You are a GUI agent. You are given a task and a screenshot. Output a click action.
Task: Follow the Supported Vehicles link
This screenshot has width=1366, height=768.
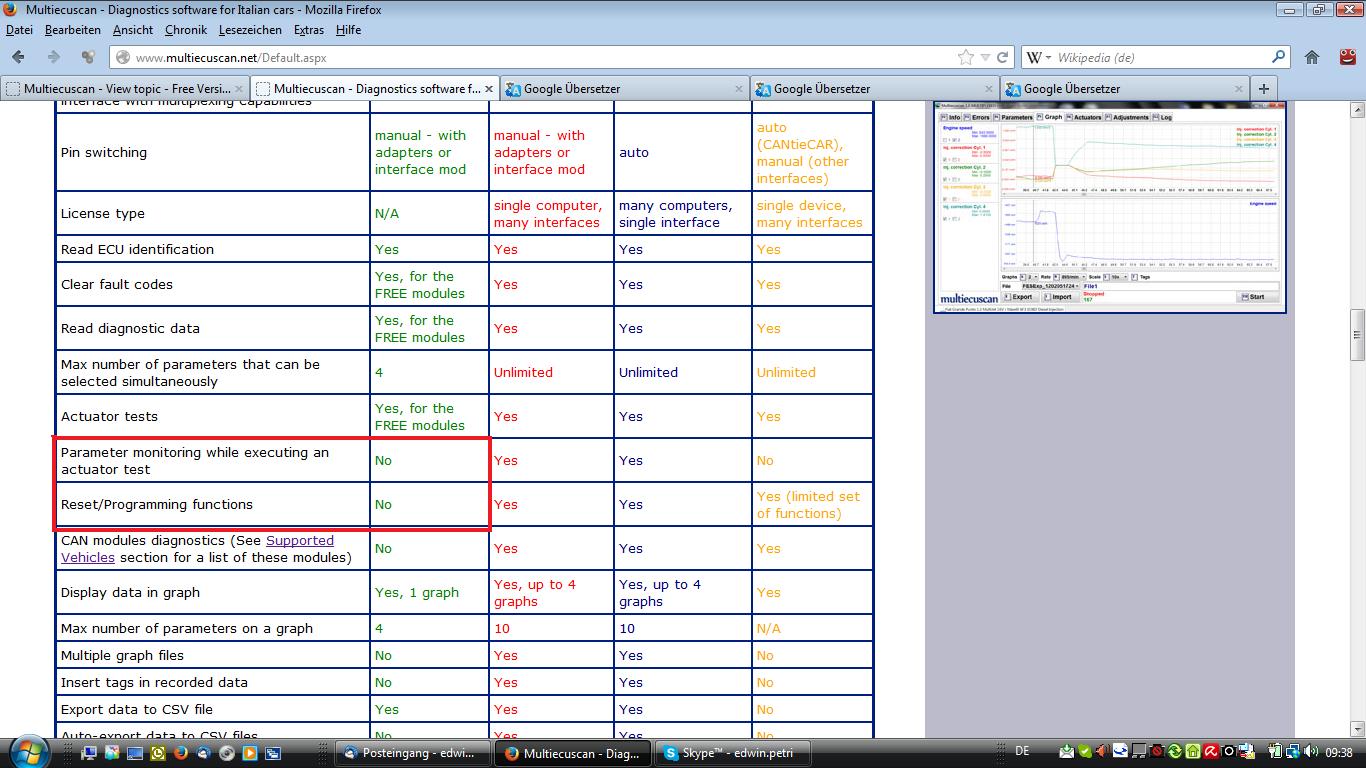[x=197, y=549]
